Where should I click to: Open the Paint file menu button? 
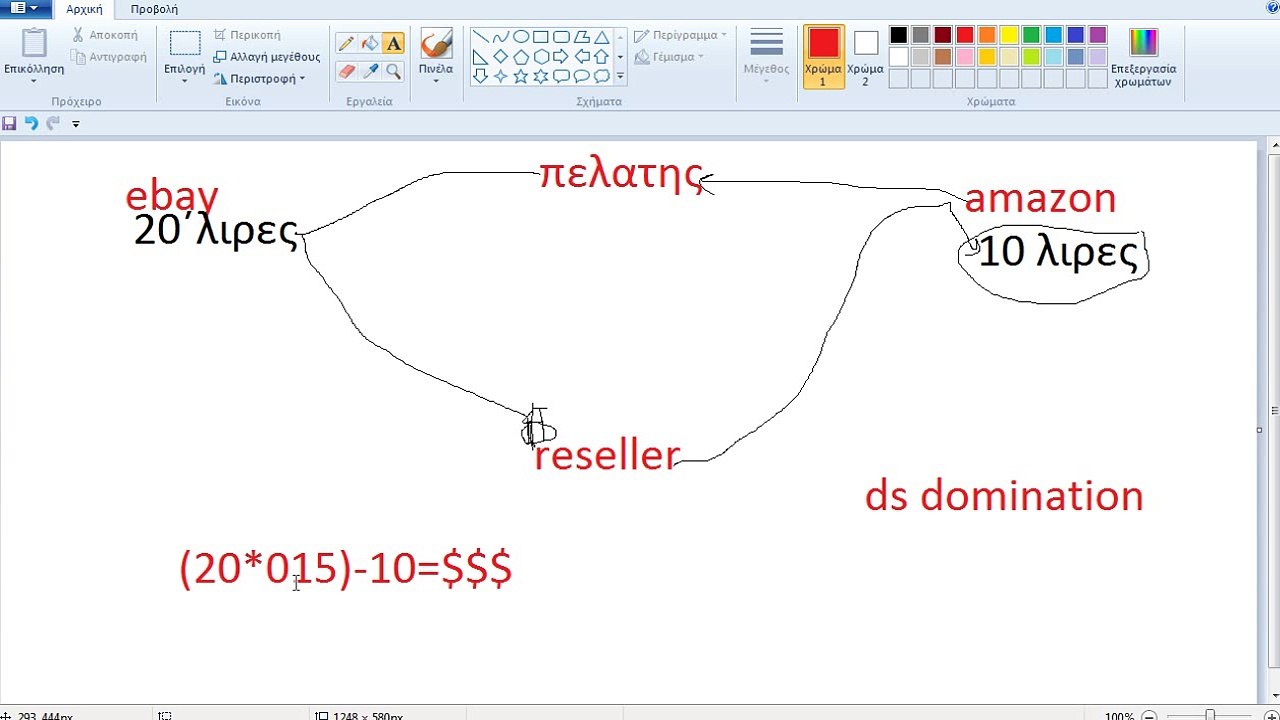pos(26,9)
